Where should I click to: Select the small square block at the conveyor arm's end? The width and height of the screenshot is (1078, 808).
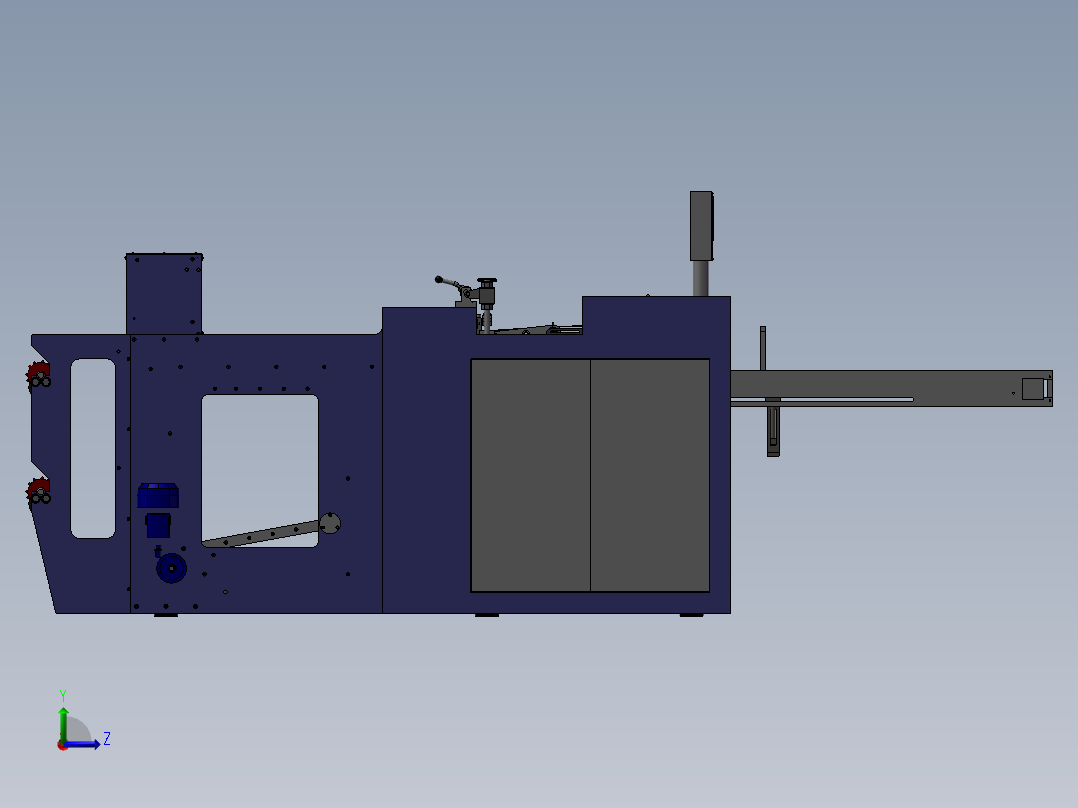coord(1033,389)
